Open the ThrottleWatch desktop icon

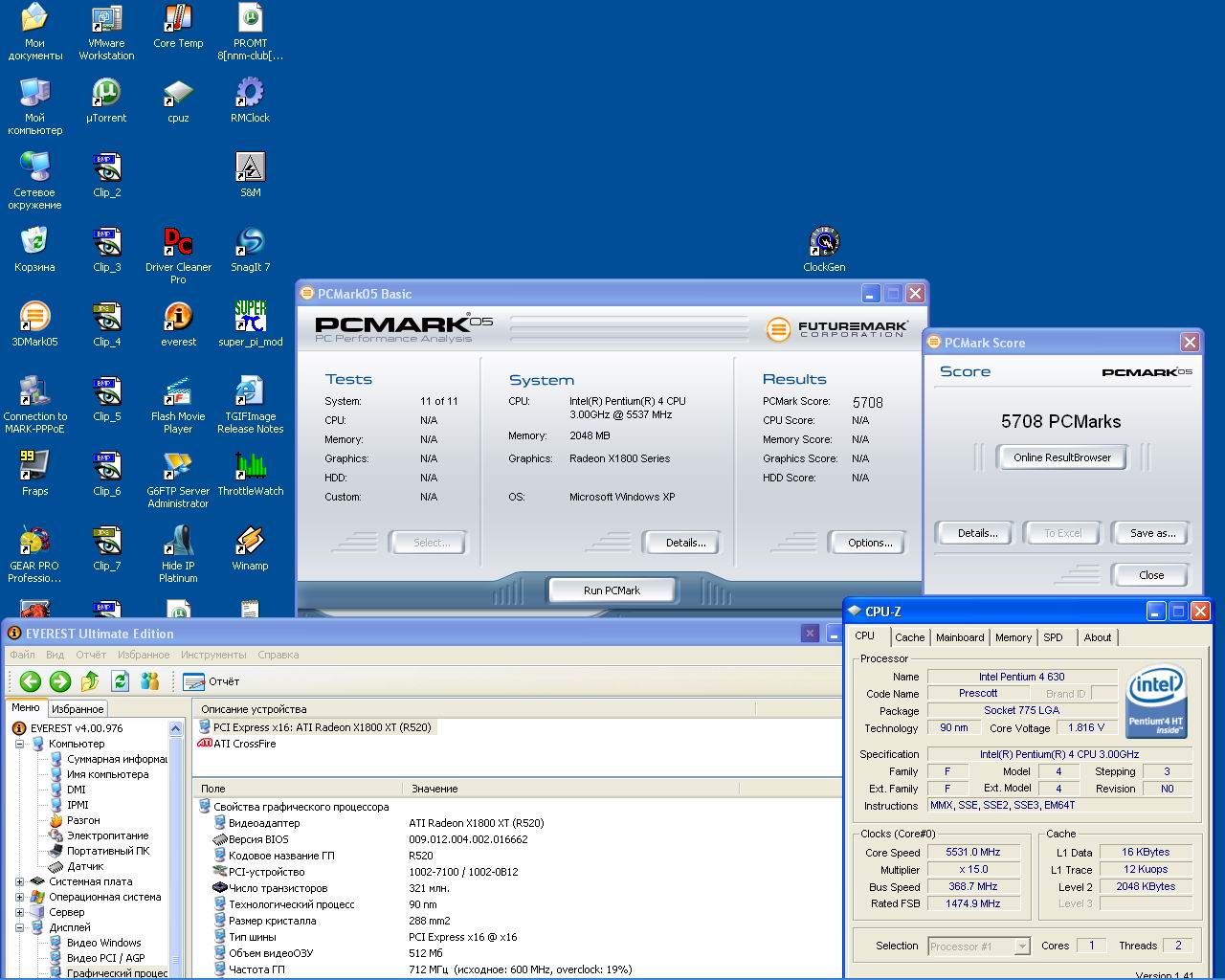[x=250, y=474]
